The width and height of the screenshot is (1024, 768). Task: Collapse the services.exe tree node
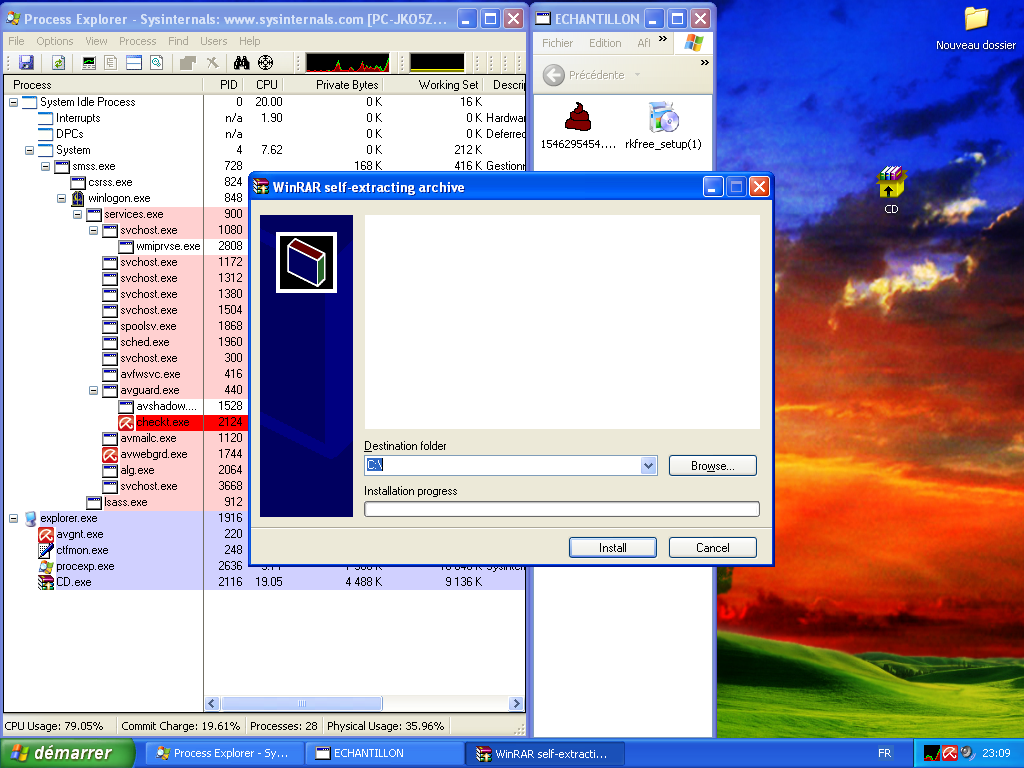[77, 214]
